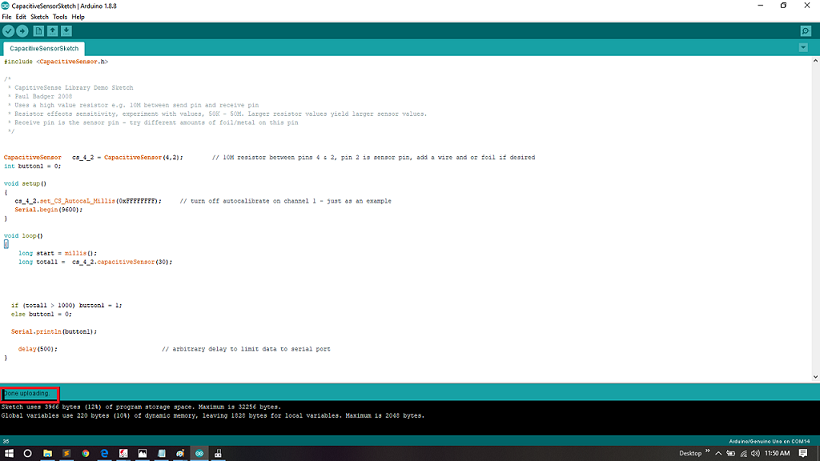Create a new sketch with the New icon

39,31
